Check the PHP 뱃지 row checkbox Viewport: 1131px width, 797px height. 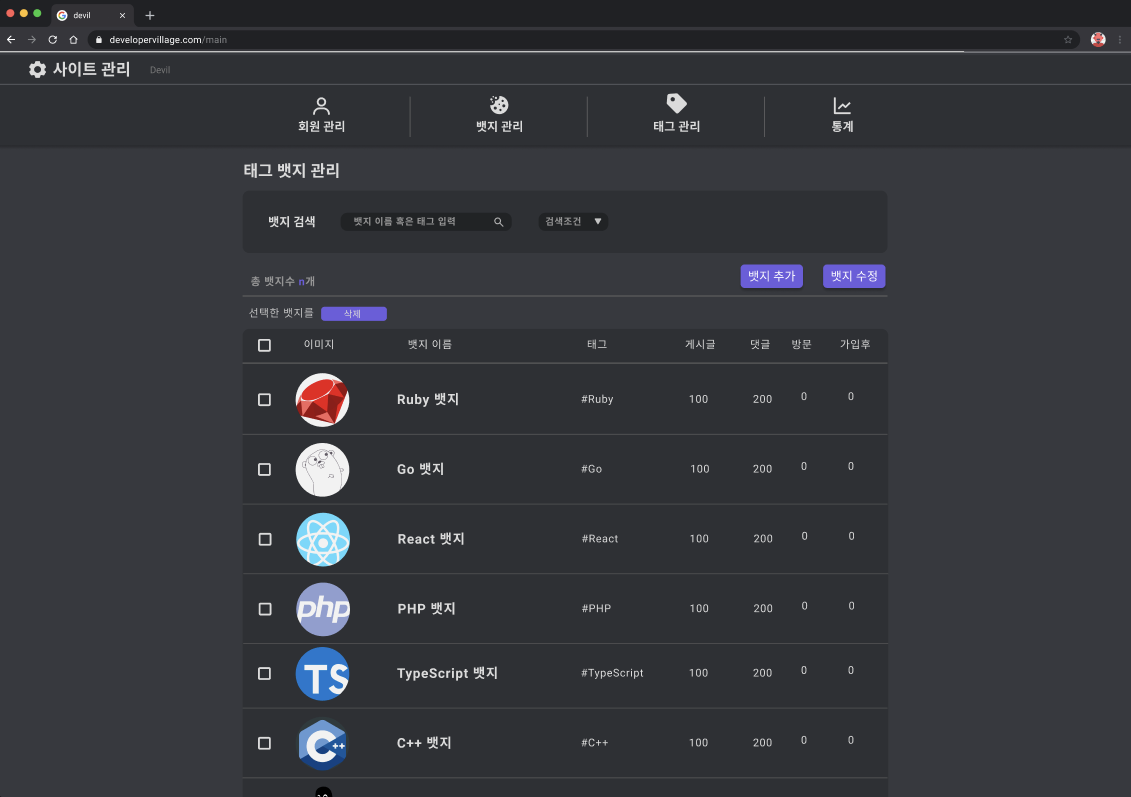click(265, 609)
